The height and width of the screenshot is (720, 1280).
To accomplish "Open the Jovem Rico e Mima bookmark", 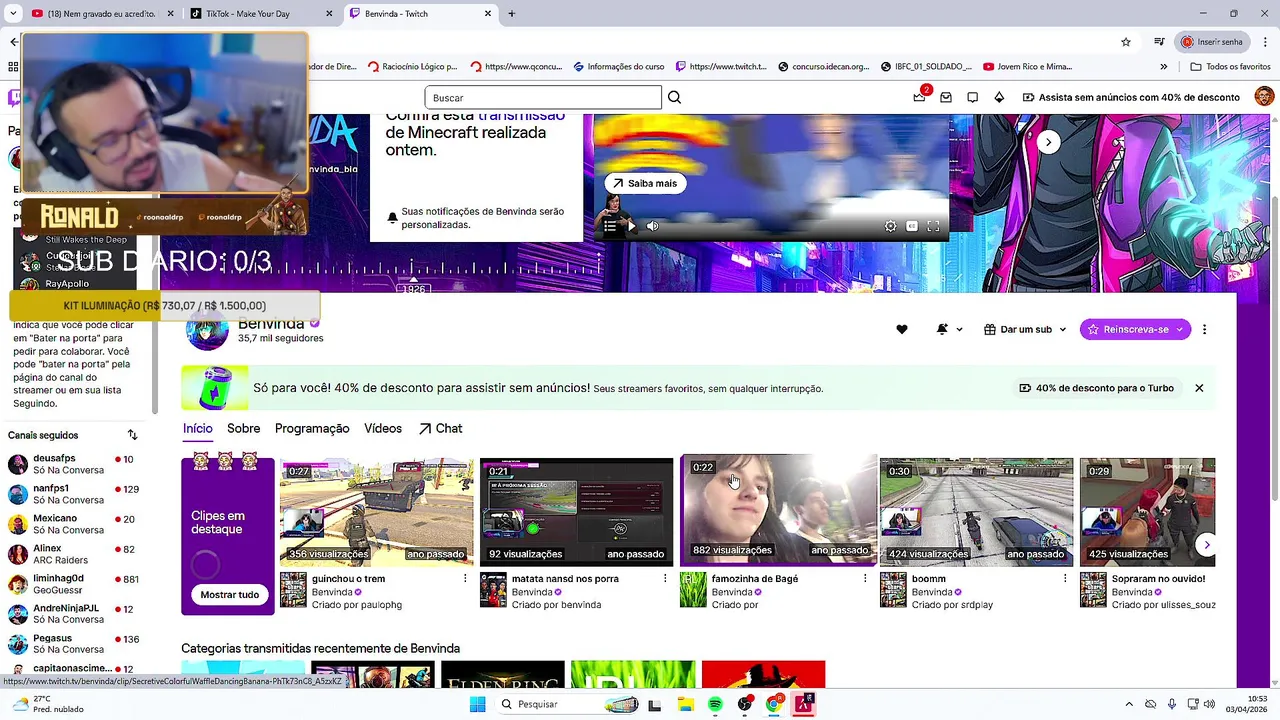I will [1028, 67].
